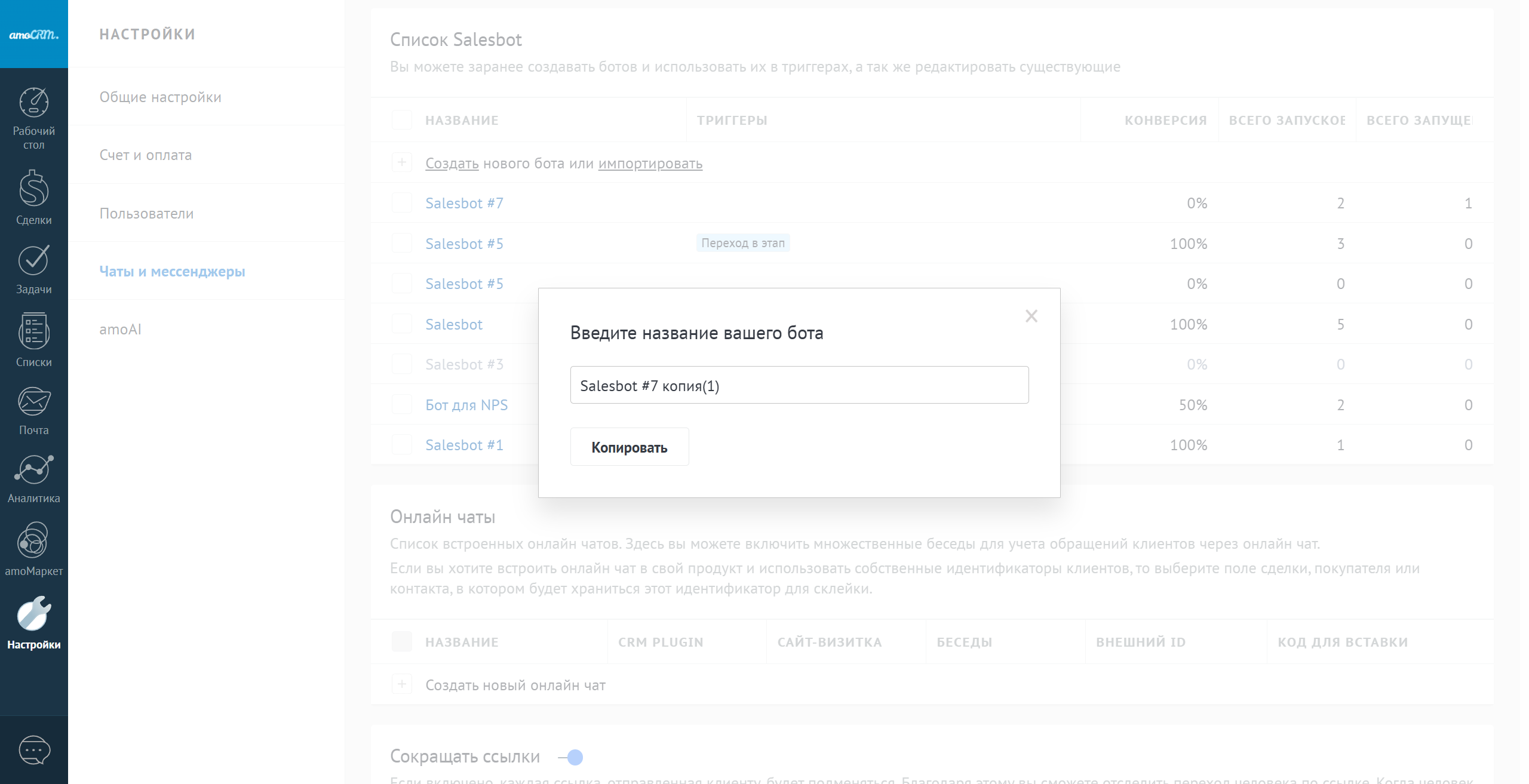Screen dimensions: 1529x784
Task: Select Пользователи in settings menu
Action: tap(146, 213)
